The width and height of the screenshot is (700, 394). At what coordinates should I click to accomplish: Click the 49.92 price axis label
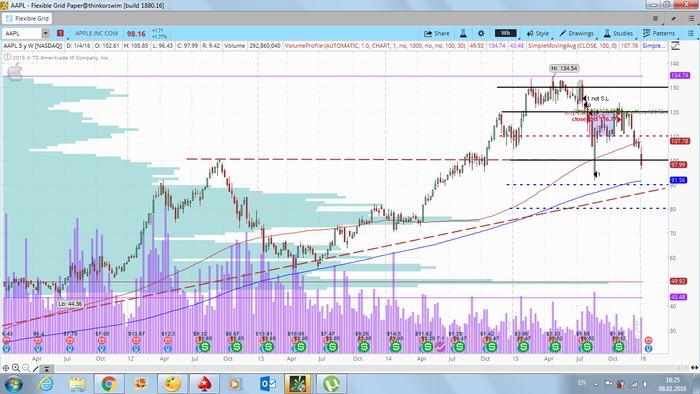point(678,281)
